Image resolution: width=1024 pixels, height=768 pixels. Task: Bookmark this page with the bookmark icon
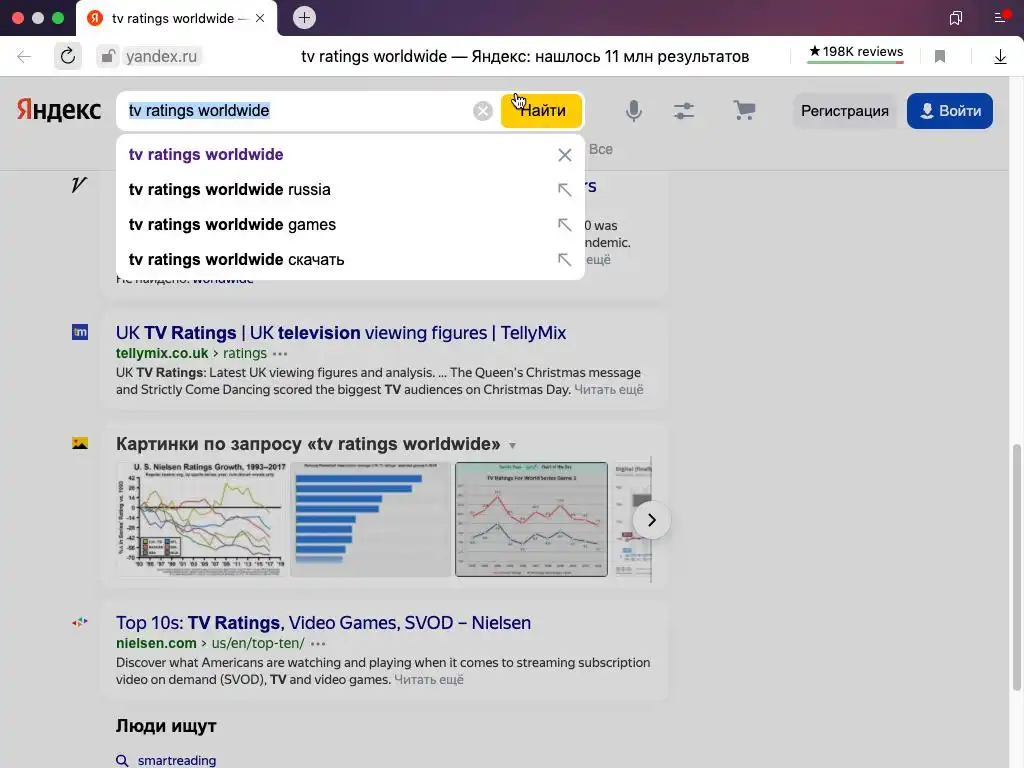[x=940, y=57]
